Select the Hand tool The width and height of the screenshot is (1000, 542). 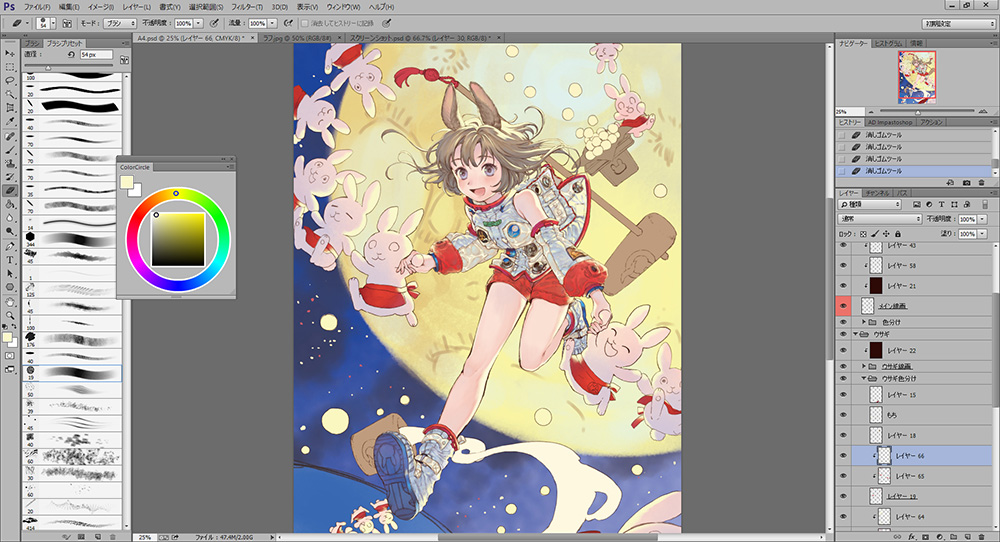tap(10, 302)
